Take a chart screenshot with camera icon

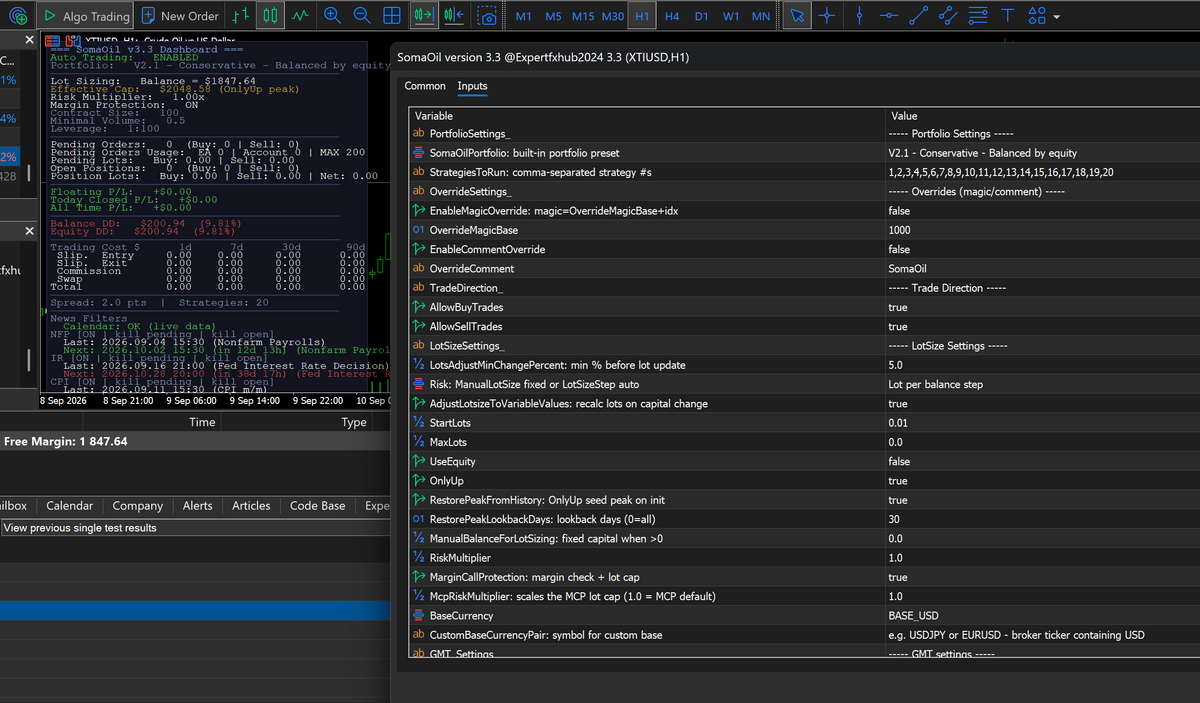pos(487,16)
